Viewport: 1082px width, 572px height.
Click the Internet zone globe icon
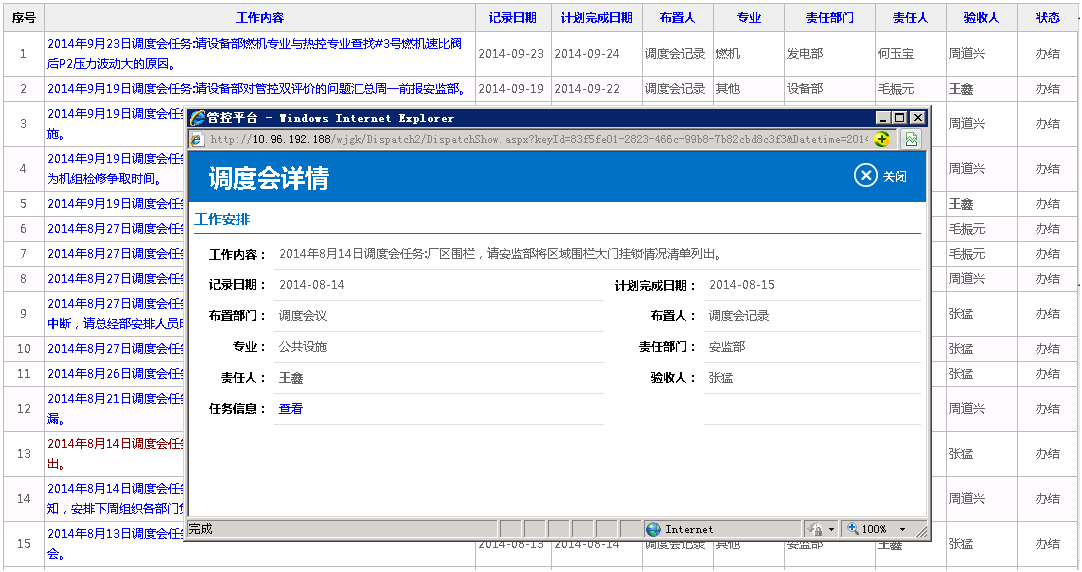coord(653,529)
